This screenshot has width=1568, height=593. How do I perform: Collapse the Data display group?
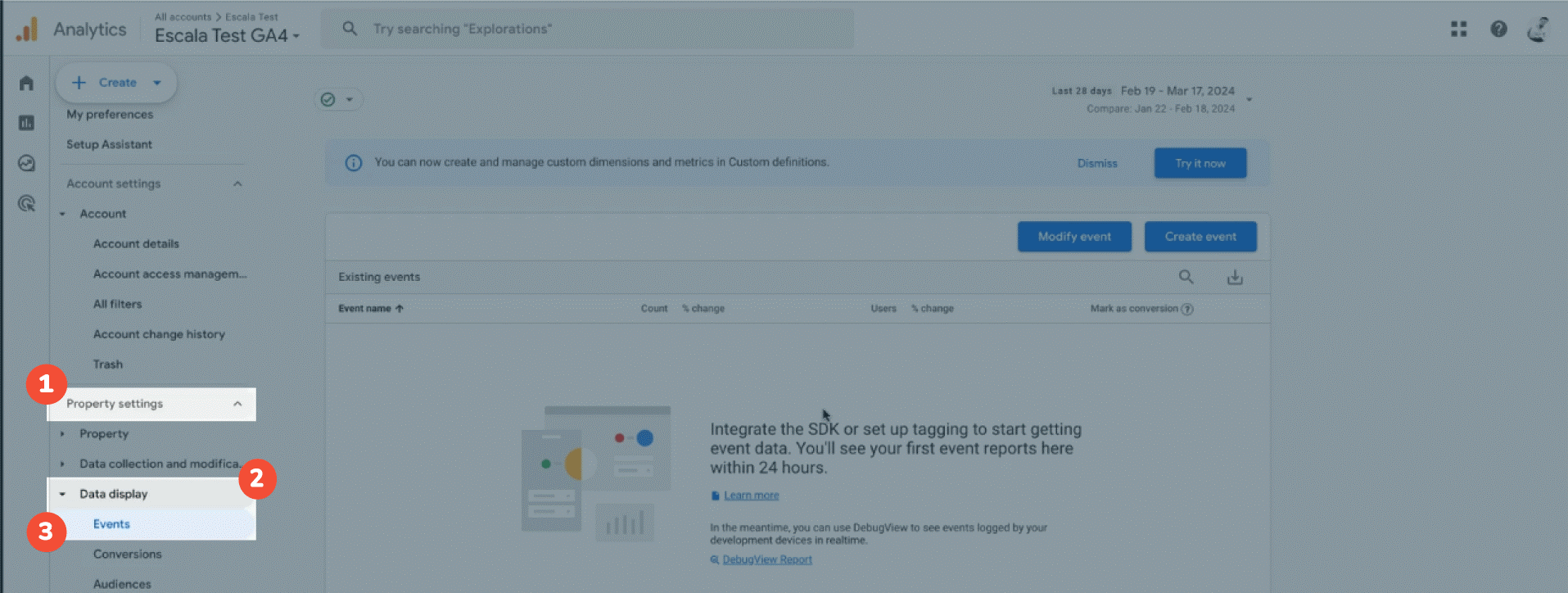[x=62, y=495]
